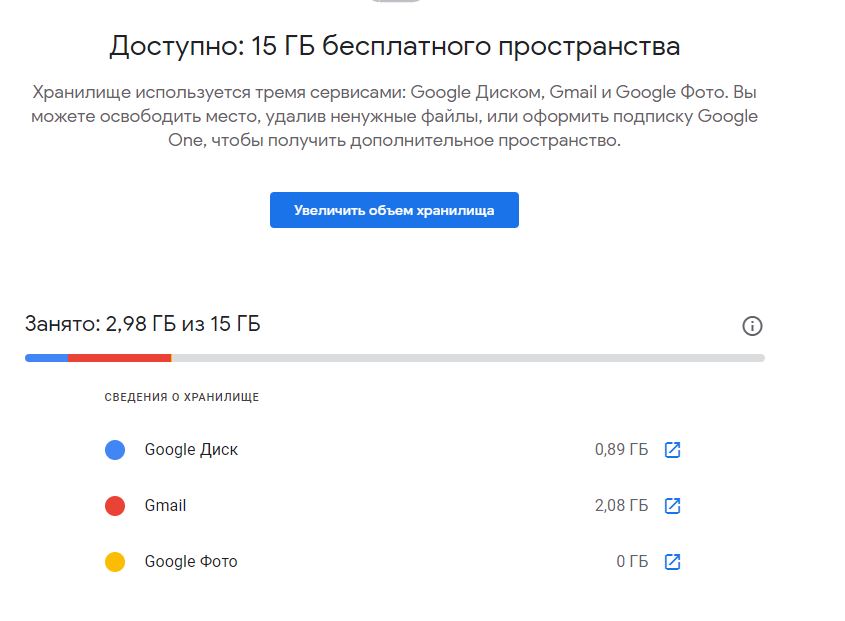Click the blue Google Диск color dot
This screenshot has width=845, height=621.
(x=115, y=450)
